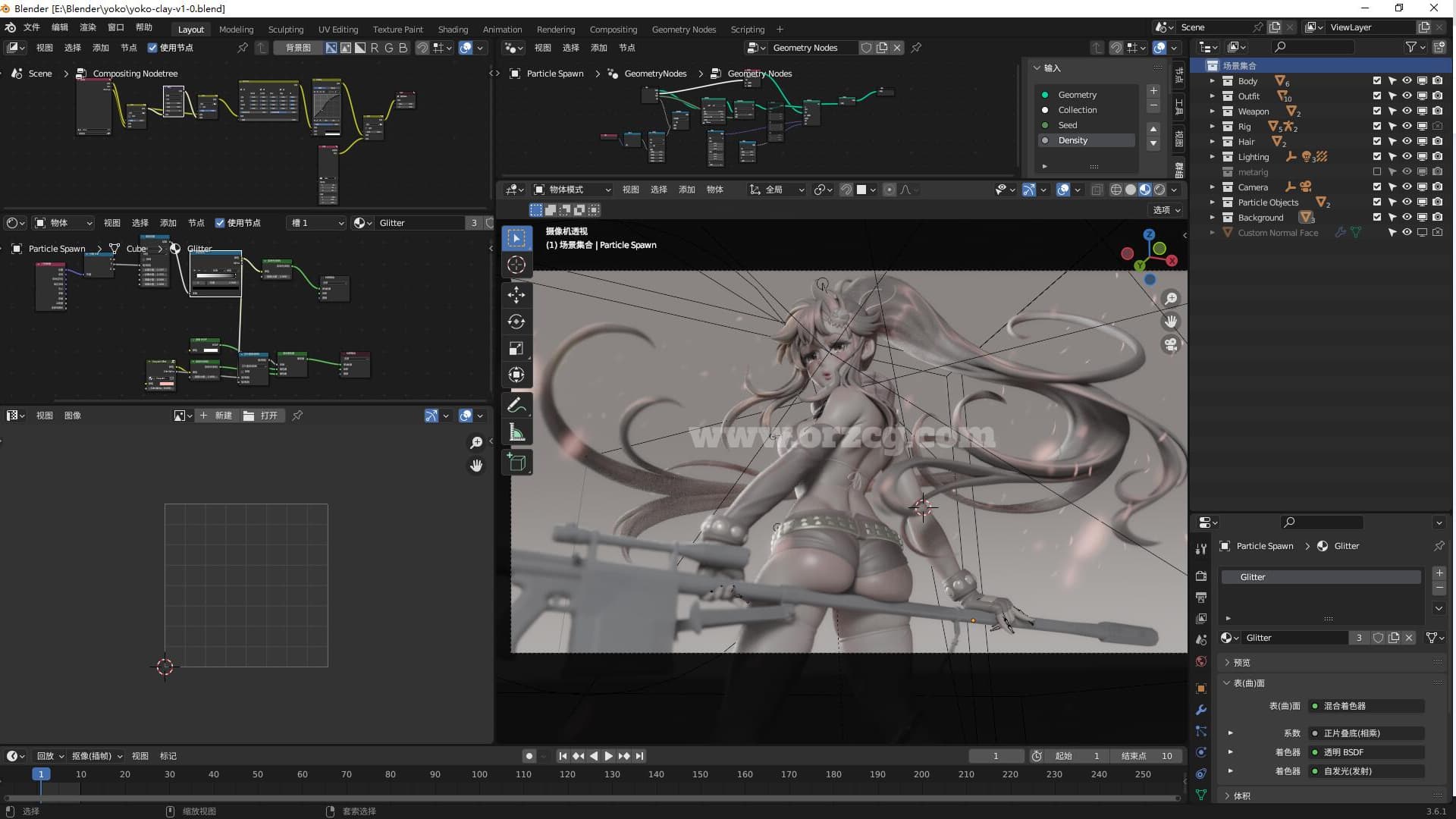Expand the Volume panel in material properties

[1241, 795]
